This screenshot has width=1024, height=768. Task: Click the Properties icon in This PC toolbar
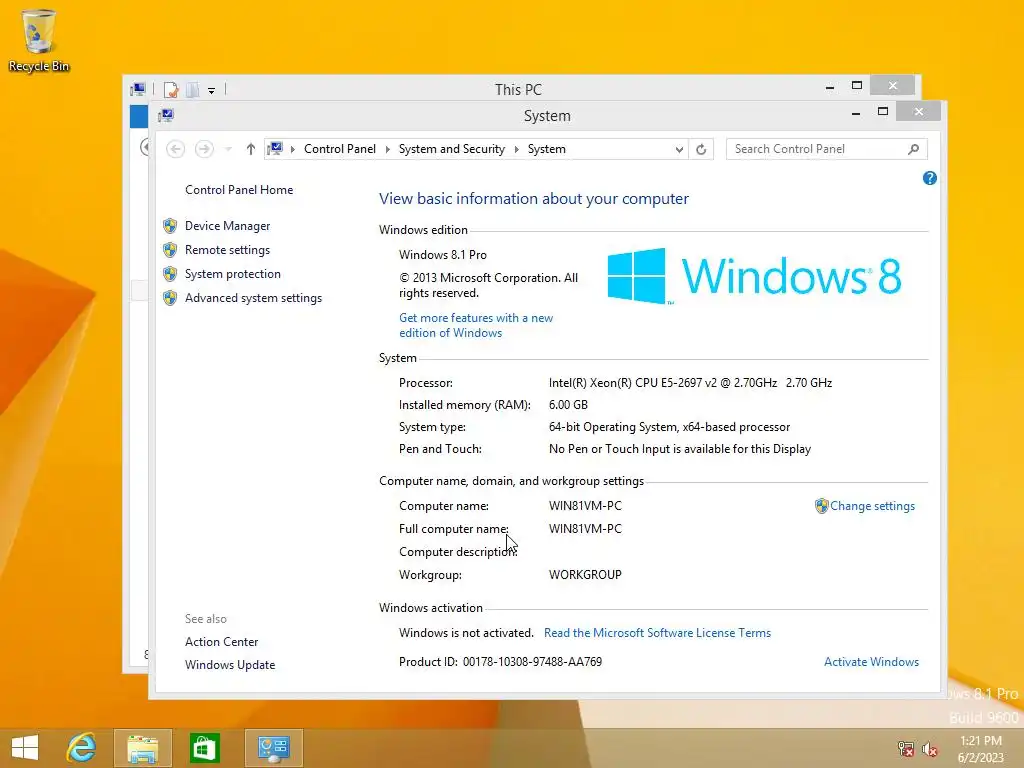(171, 89)
